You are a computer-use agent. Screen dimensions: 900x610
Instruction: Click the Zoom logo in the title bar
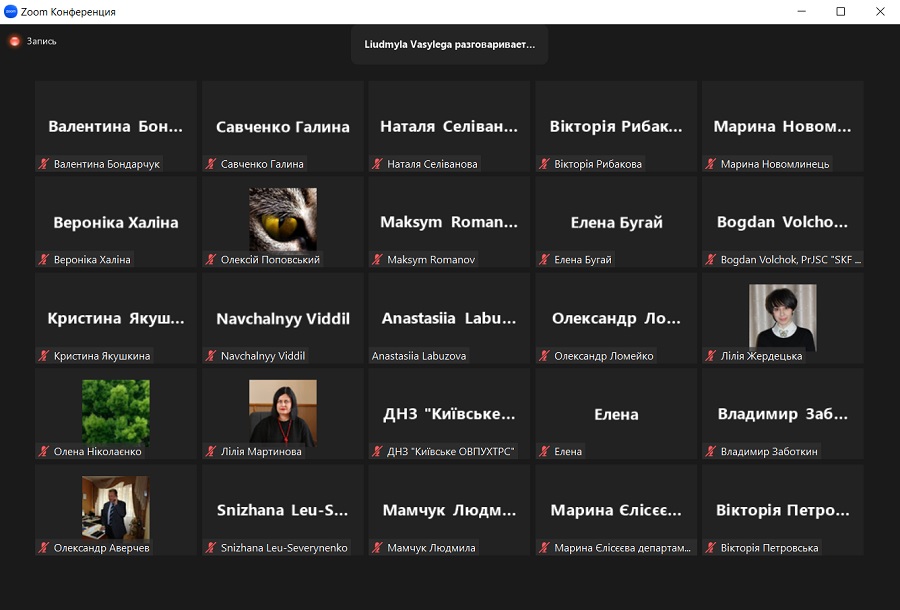[10, 11]
